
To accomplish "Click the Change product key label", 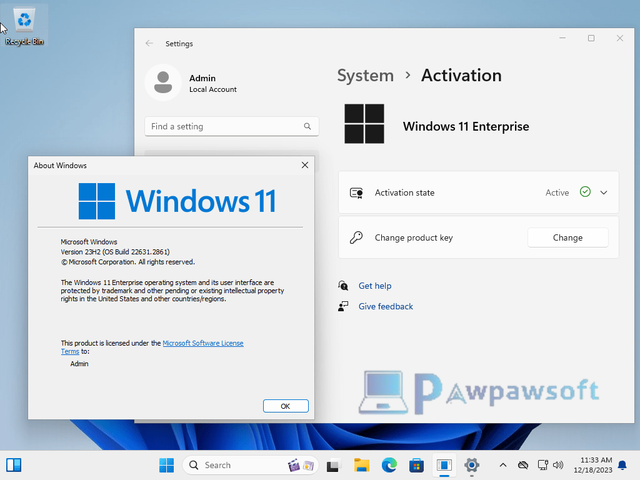I will pyautogui.click(x=413, y=238).
